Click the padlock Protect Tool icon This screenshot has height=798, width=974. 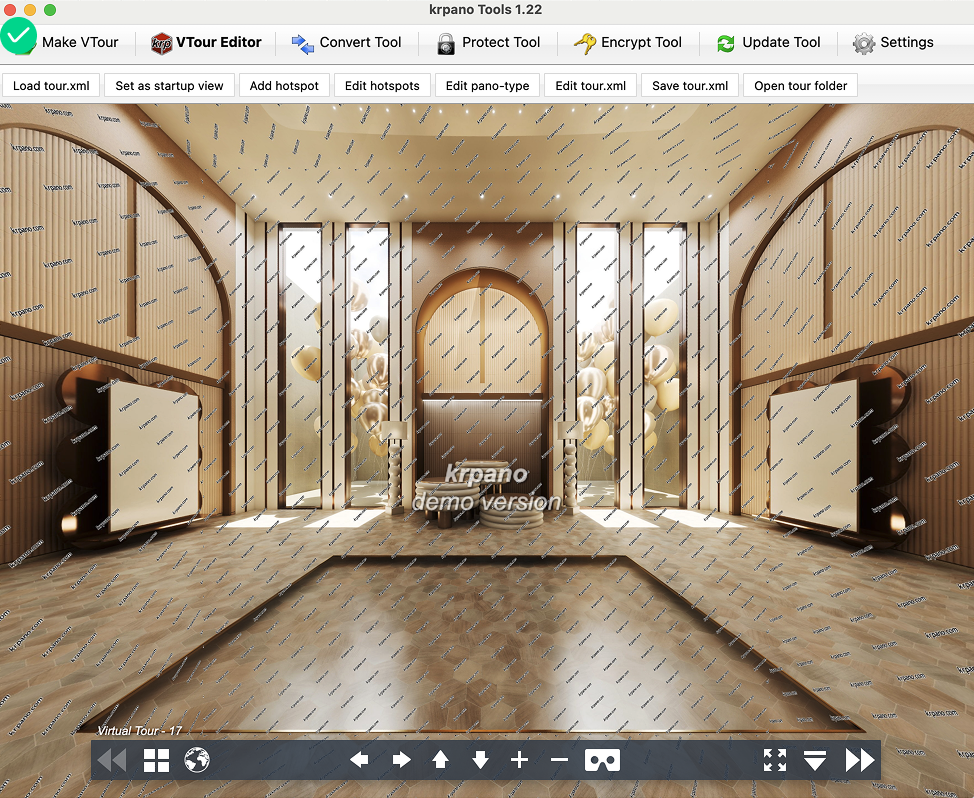coord(445,44)
